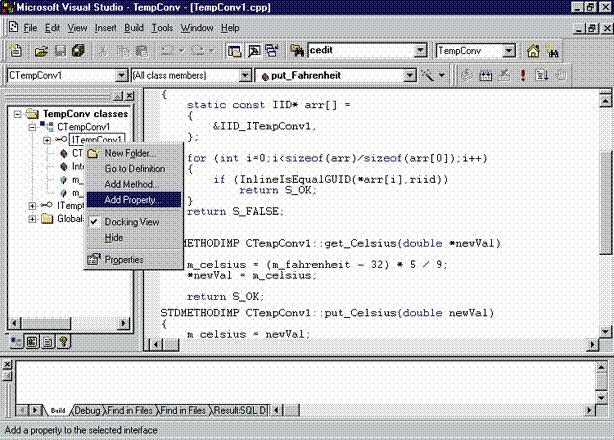614x440 pixels.
Task: Open the TempConv combo box arrow
Action: 508,50
